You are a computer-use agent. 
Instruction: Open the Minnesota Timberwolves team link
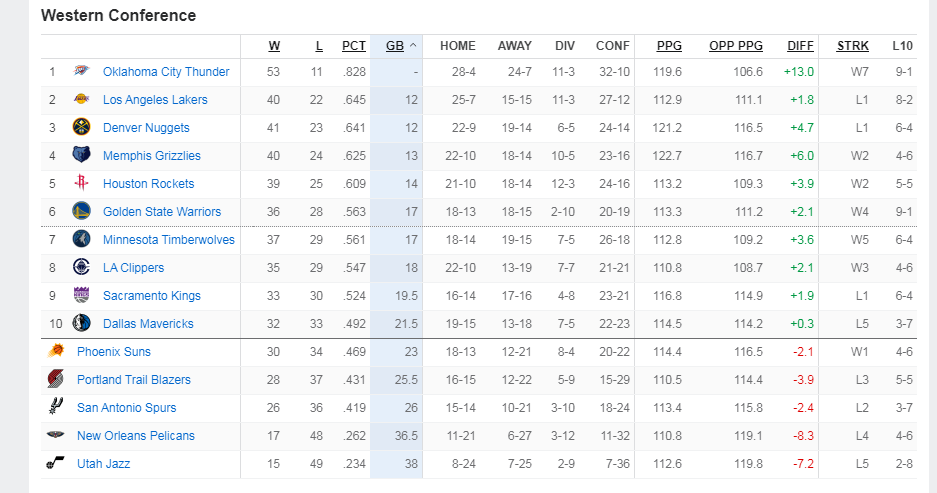tap(169, 240)
